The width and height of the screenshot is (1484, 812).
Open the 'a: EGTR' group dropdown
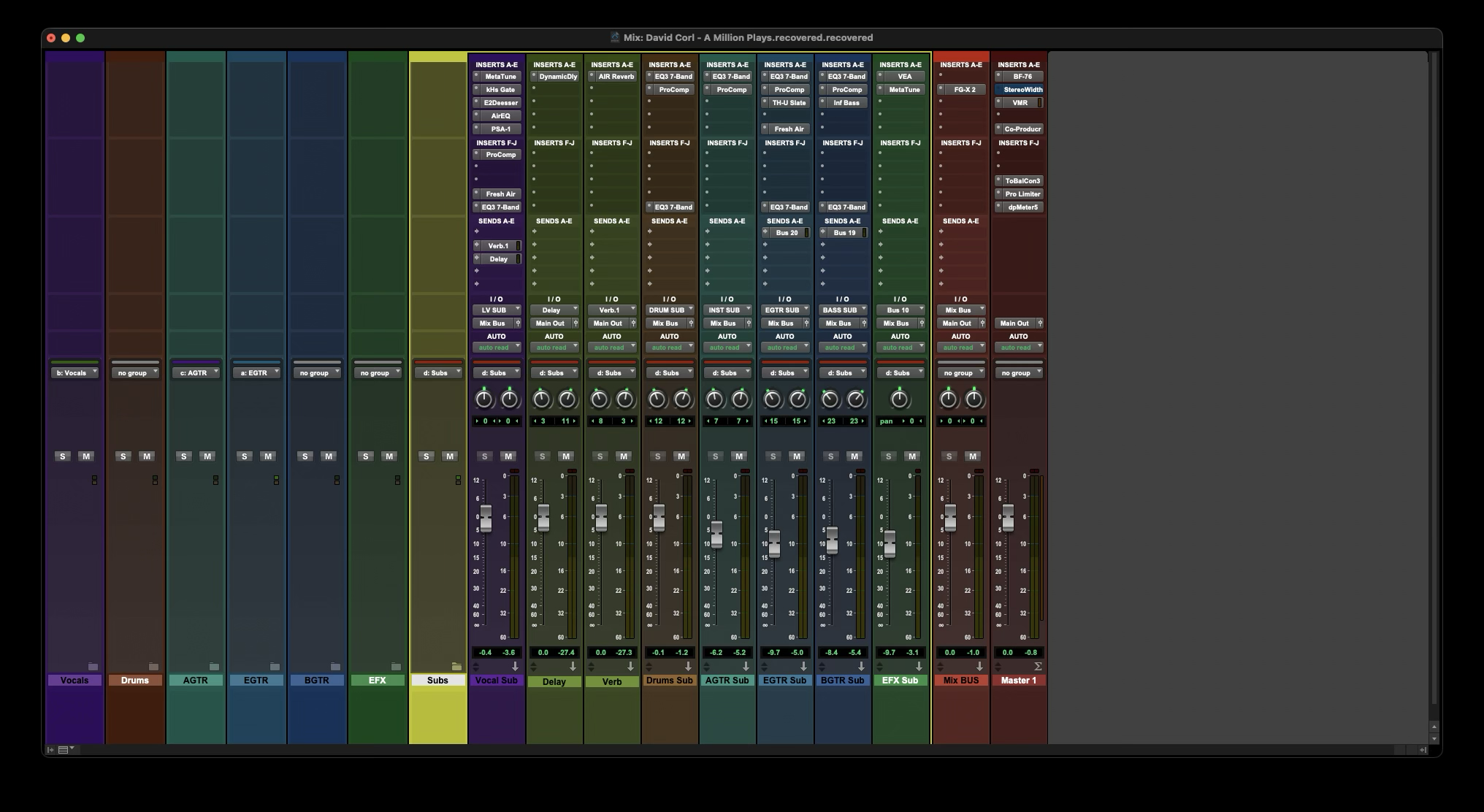[256, 373]
